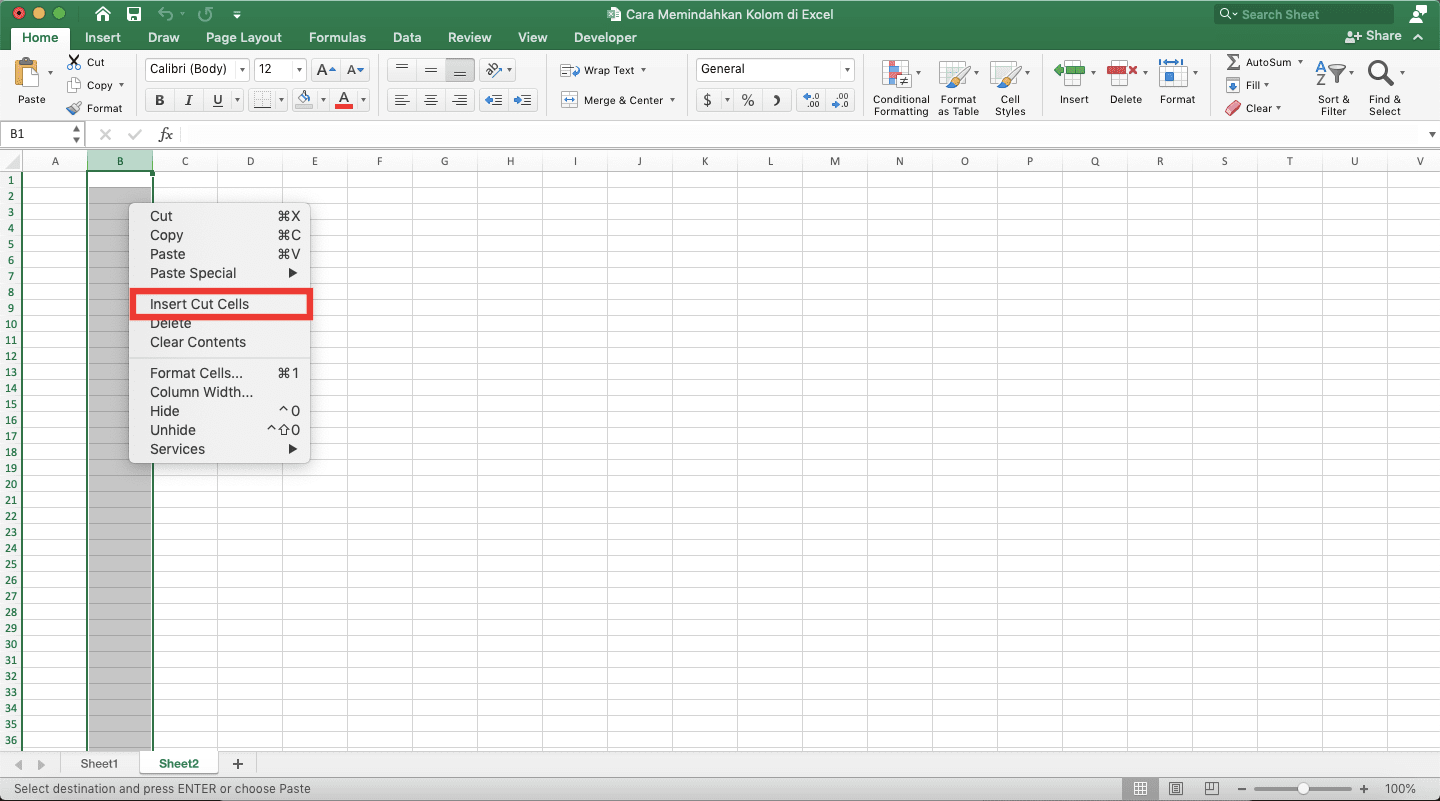1440x801 pixels.
Task: Choose Clear Contents in context menu
Action: click(220, 342)
